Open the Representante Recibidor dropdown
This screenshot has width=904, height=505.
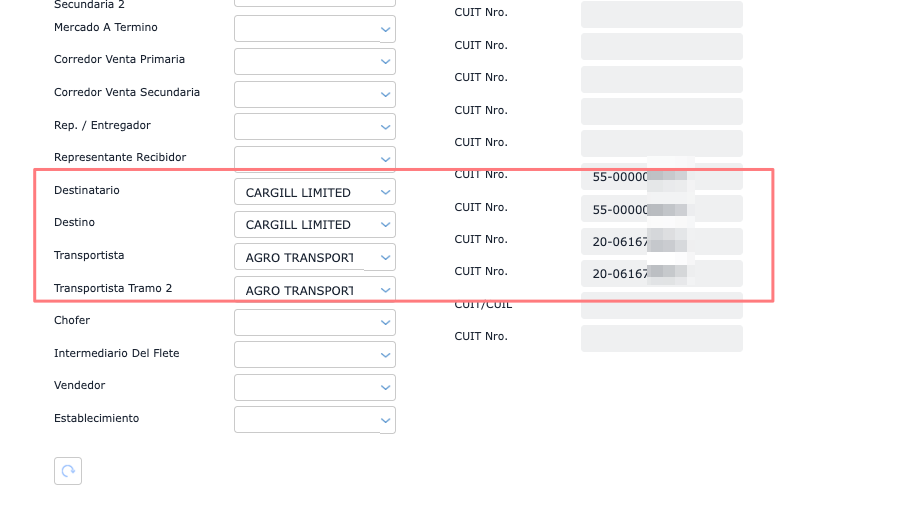coord(314,158)
